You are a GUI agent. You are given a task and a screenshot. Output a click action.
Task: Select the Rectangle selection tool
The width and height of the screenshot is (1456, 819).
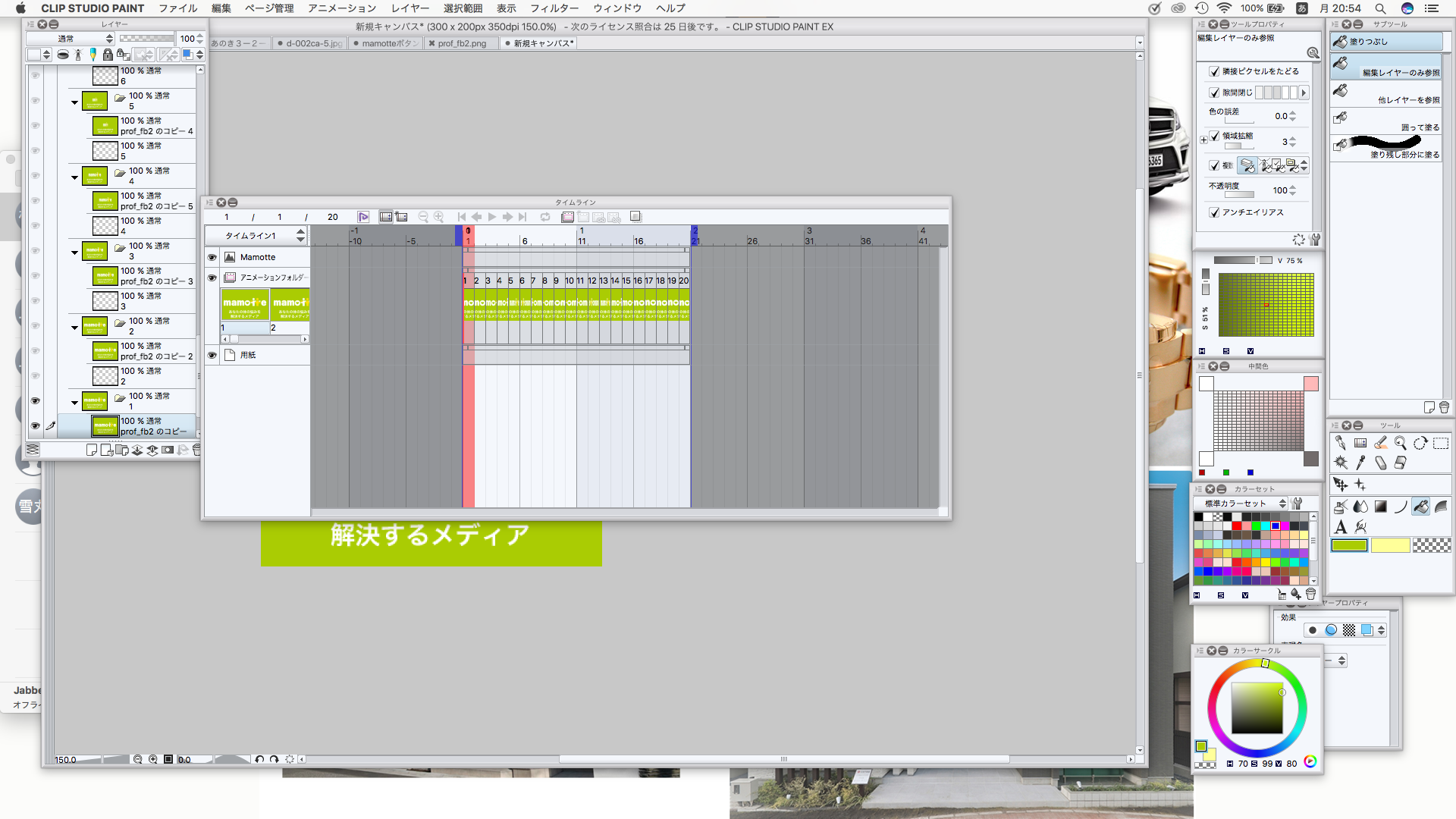[1440, 444]
